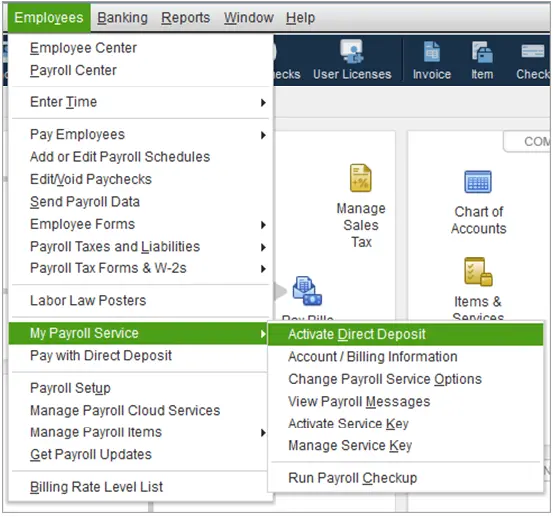Screen dimensions: 553x517
Task: Expand Payroll Tax Forms & W-2s submenu
Action: tap(140, 268)
